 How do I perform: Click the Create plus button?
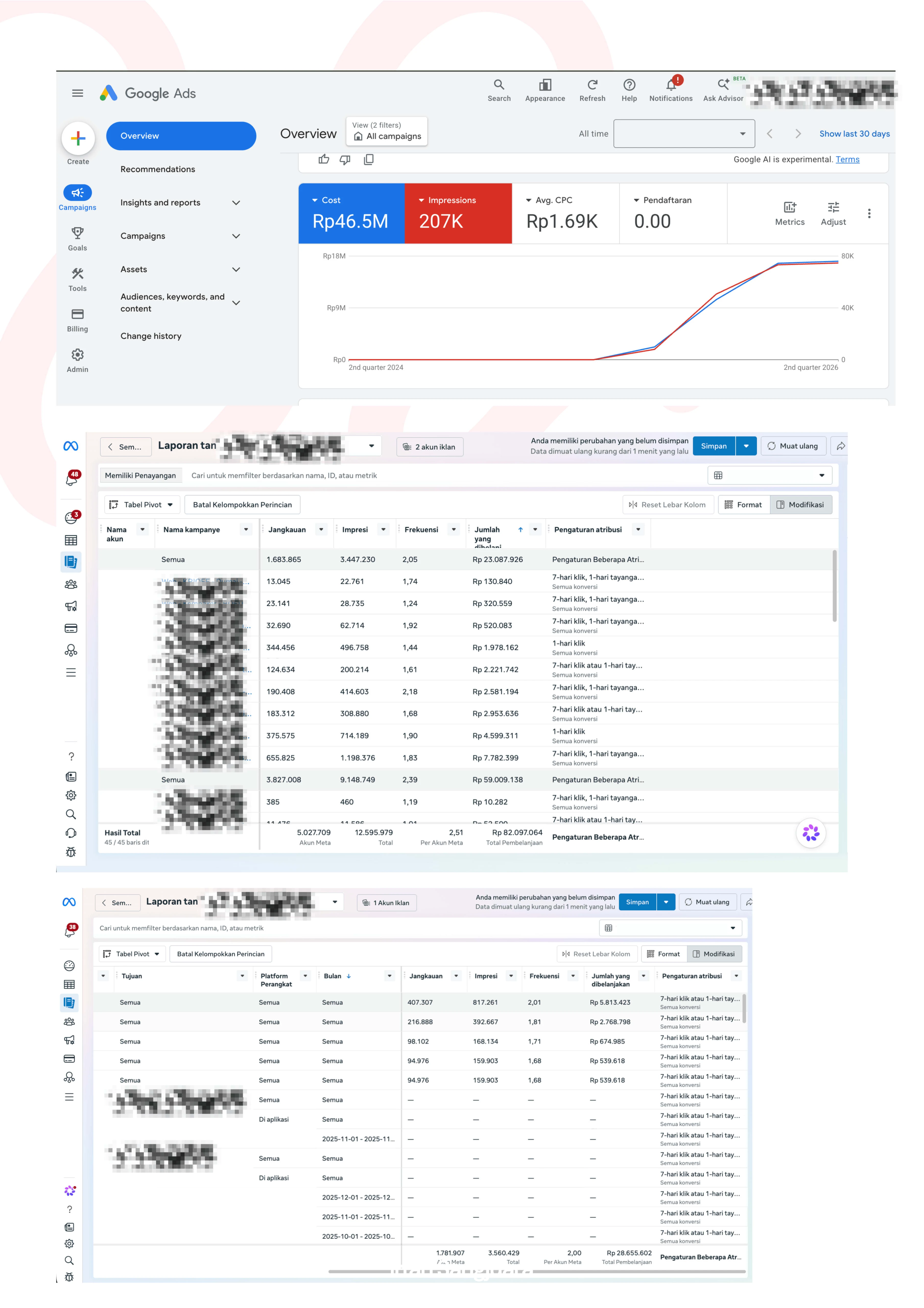coord(78,138)
